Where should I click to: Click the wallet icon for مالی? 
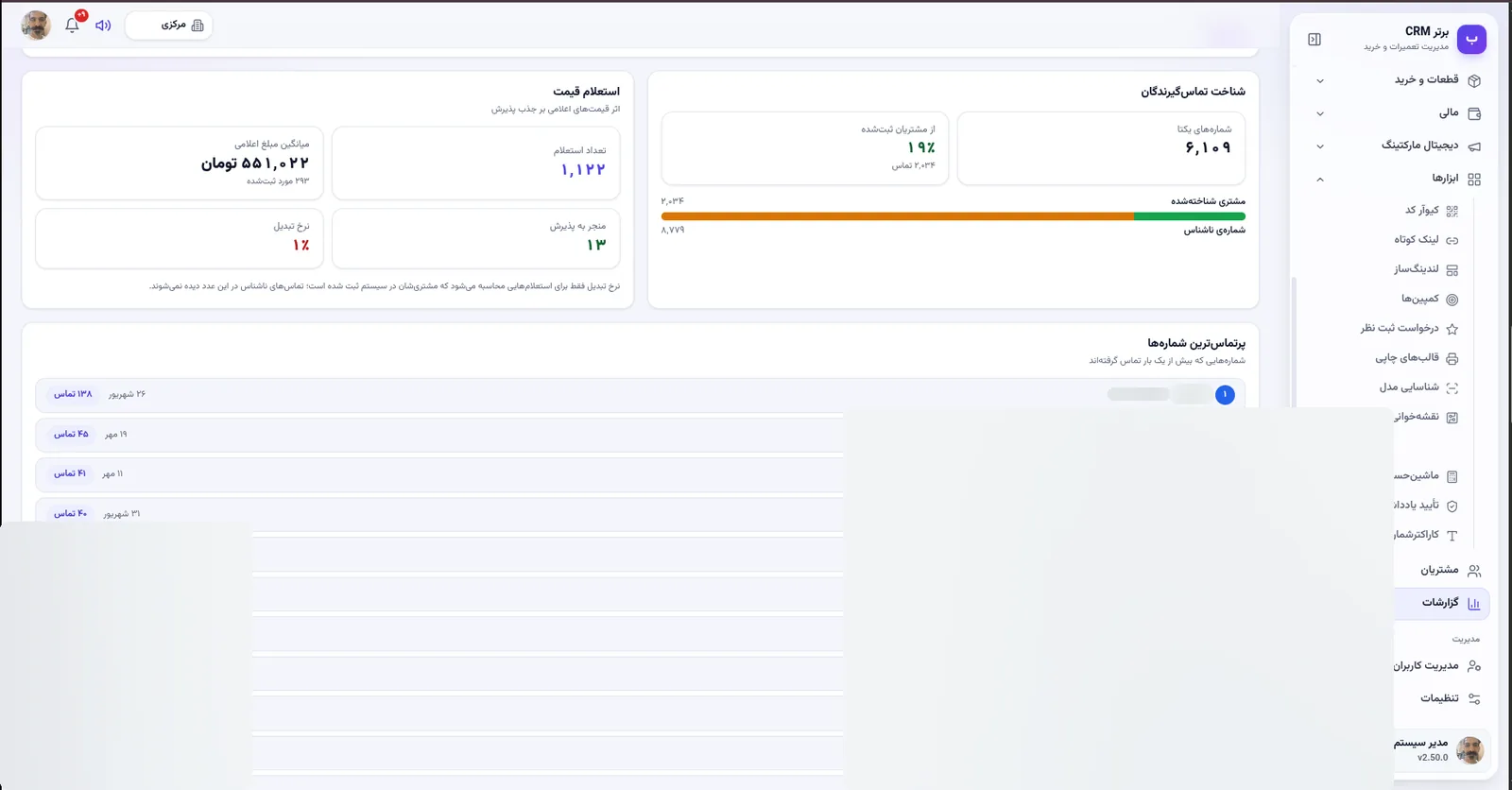1474,113
